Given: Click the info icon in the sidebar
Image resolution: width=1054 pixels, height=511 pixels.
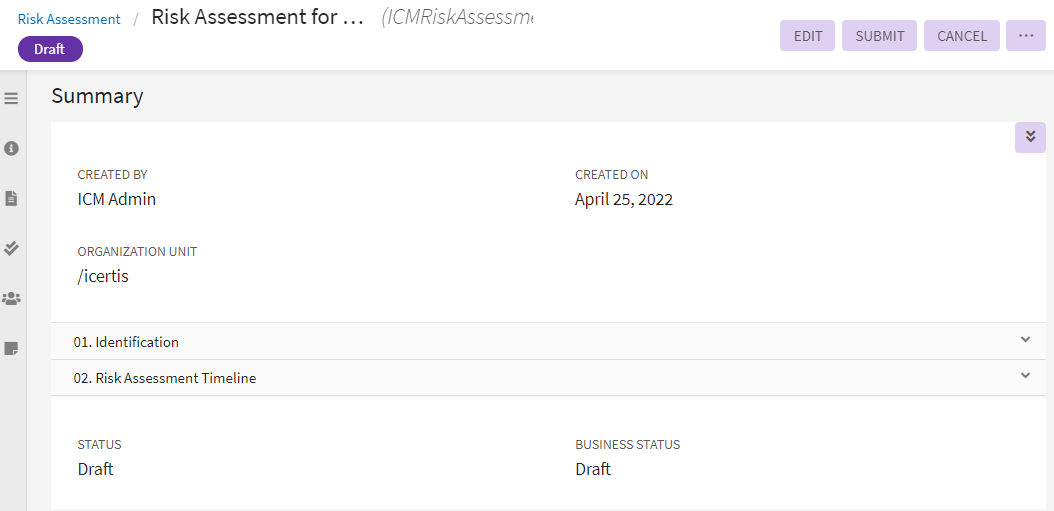Looking at the screenshot, I should [x=12, y=148].
